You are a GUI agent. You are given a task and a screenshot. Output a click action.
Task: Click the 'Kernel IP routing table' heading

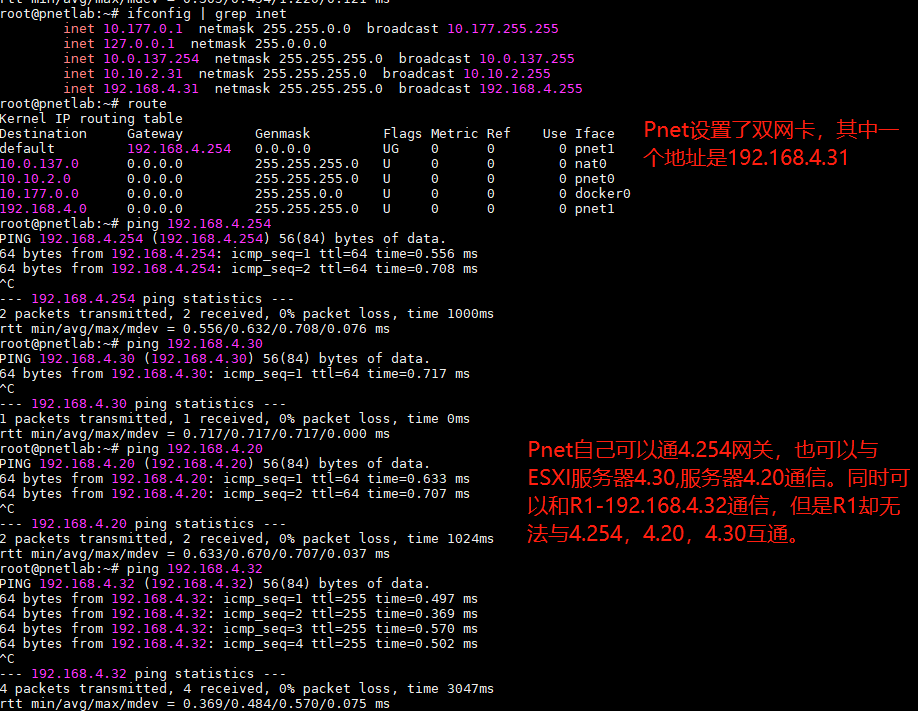coord(91,119)
